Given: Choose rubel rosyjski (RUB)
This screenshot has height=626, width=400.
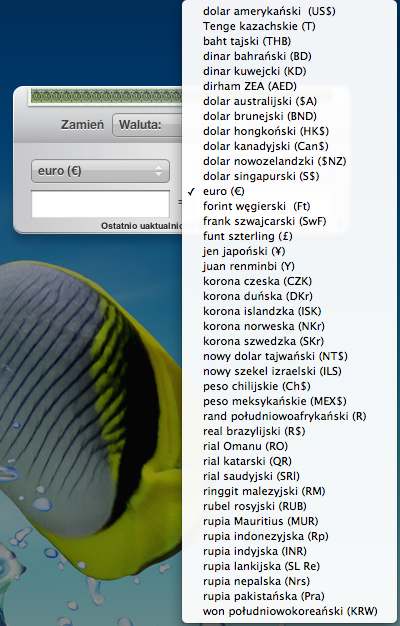Looking at the screenshot, I should pos(289,507).
